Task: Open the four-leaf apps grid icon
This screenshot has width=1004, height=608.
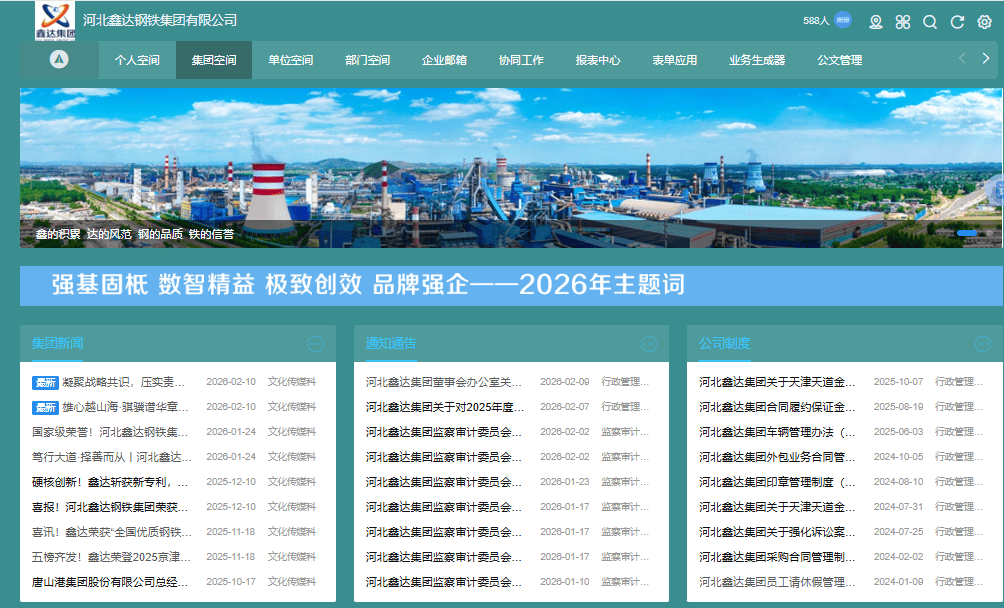Action: [903, 22]
